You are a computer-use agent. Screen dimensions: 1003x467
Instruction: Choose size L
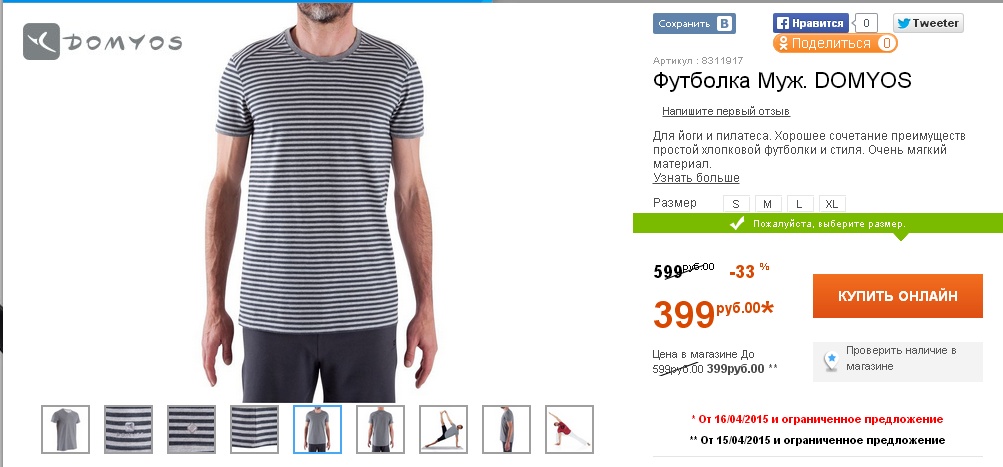click(800, 204)
